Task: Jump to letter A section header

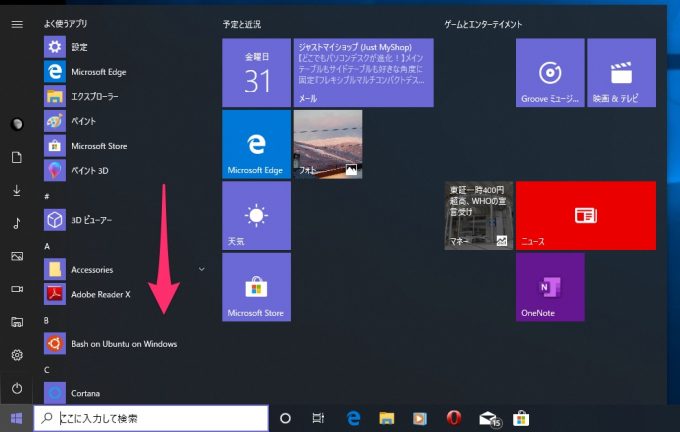Action: click(47, 246)
